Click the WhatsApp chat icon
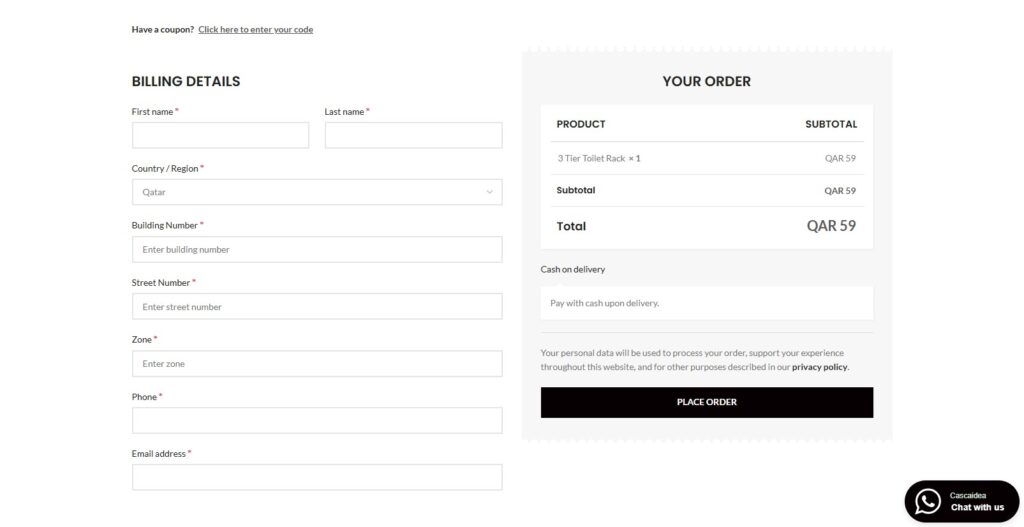This screenshot has width=1024, height=527. tap(928, 502)
